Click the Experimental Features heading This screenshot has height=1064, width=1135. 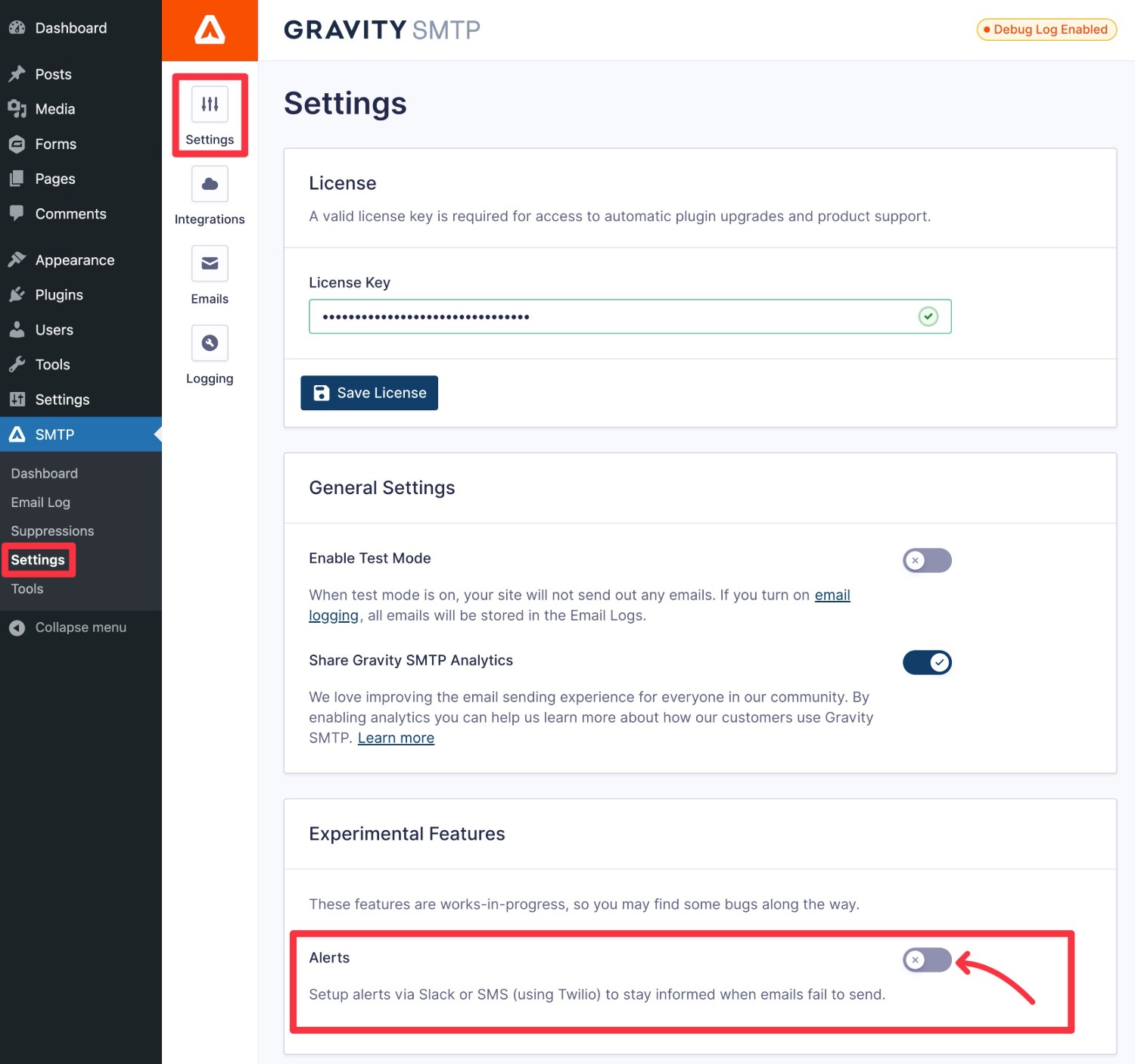(x=407, y=834)
